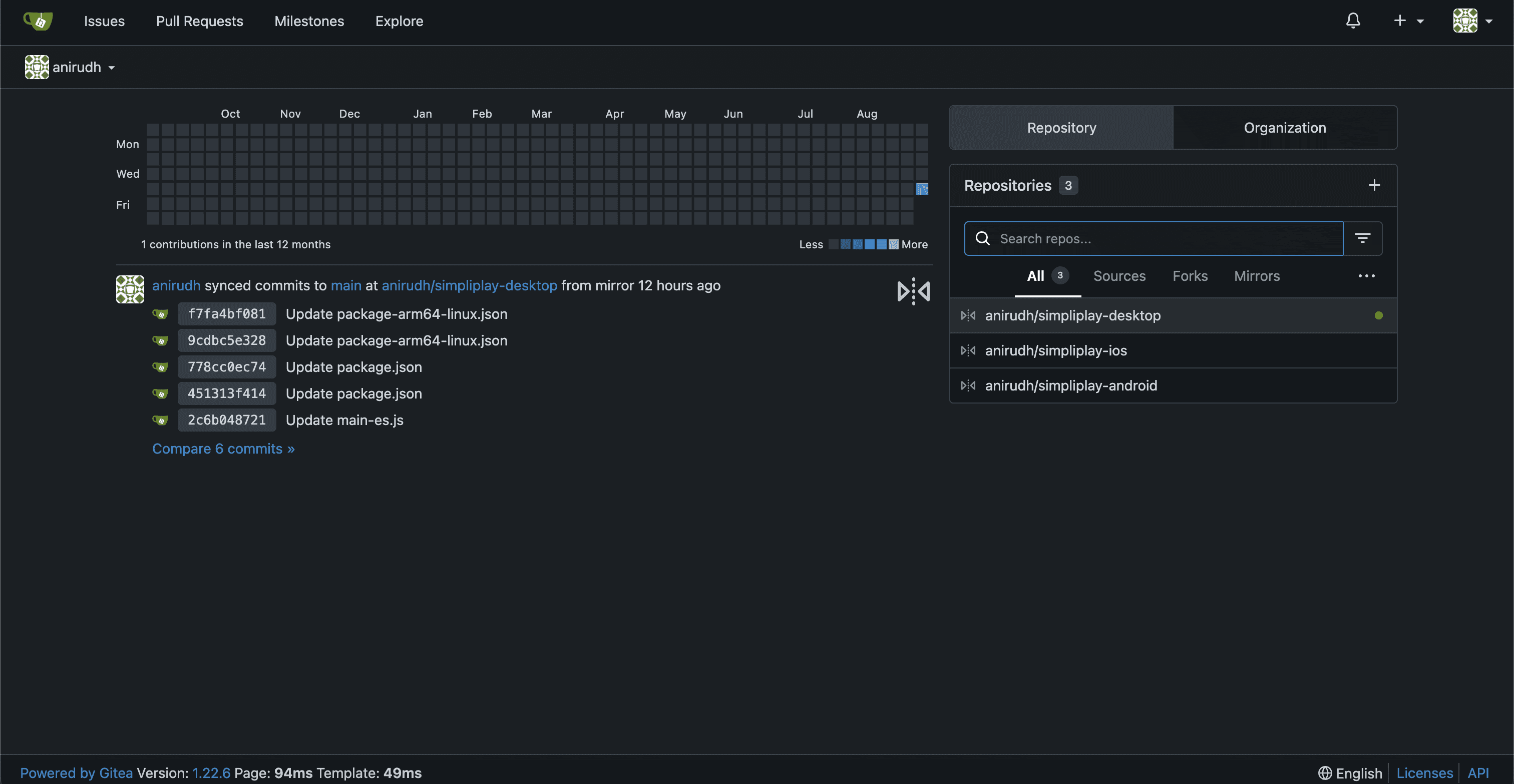Open the create-new dropdown arrow in the navbar

click(x=1420, y=22)
